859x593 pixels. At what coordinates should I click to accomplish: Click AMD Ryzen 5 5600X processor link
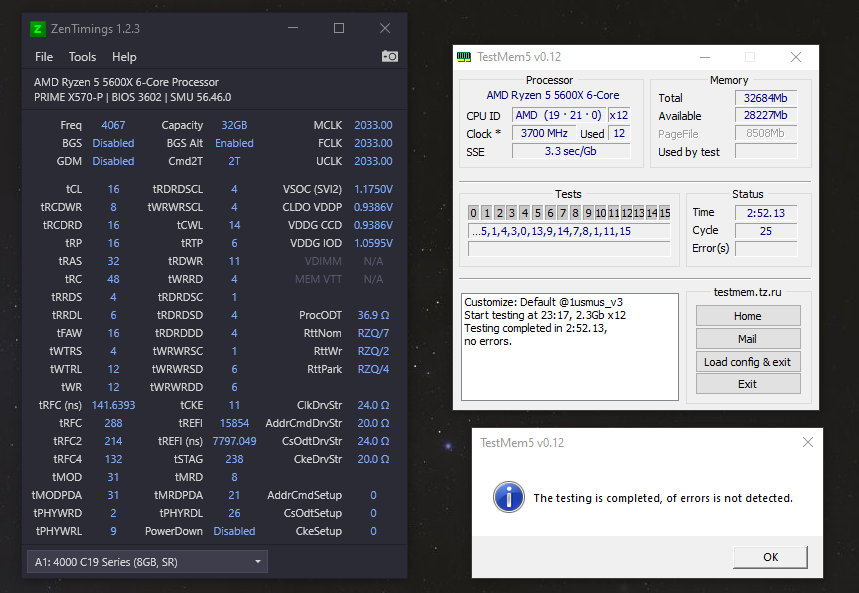coord(553,95)
